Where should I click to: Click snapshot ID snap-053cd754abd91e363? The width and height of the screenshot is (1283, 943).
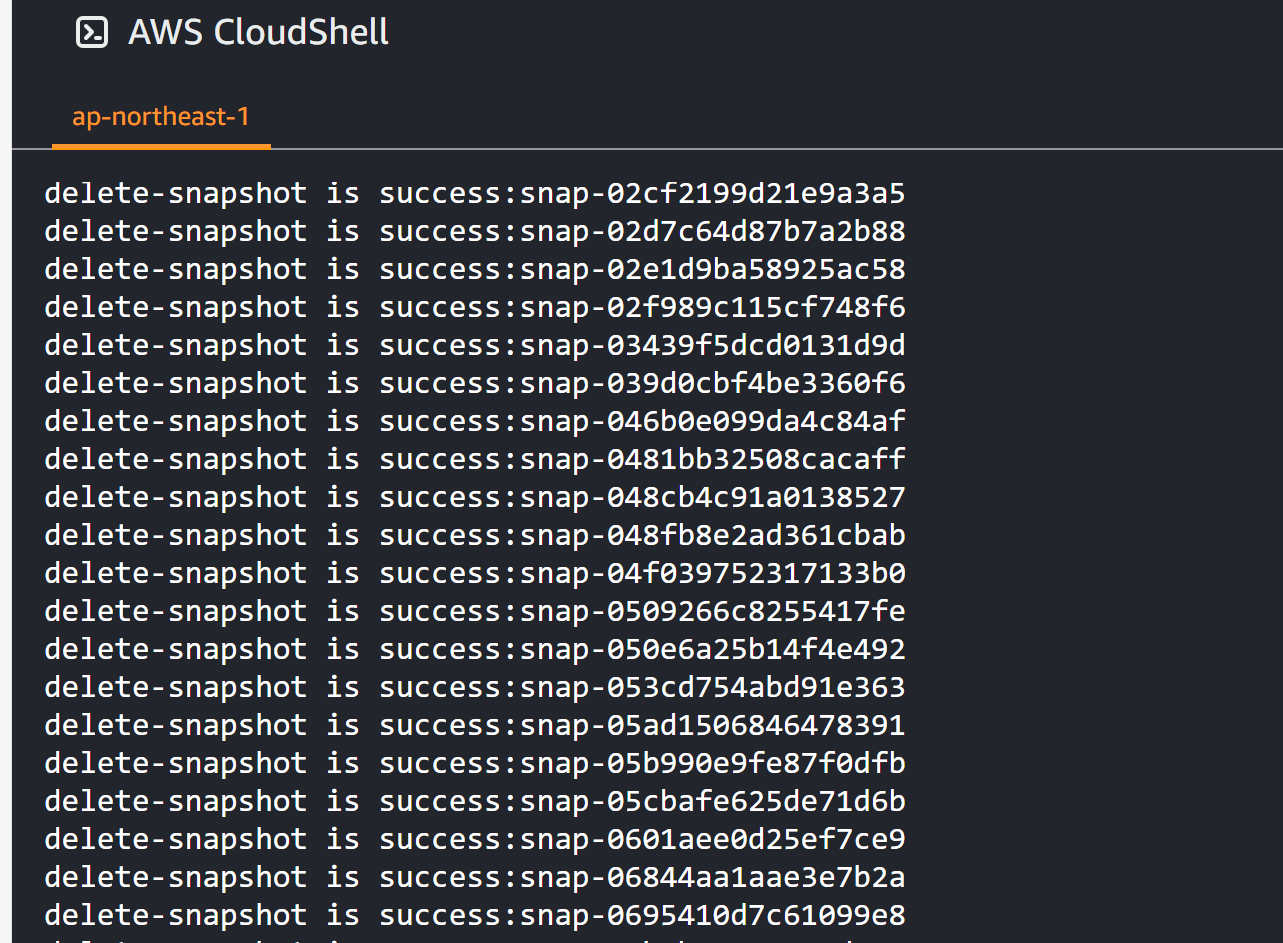point(712,687)
